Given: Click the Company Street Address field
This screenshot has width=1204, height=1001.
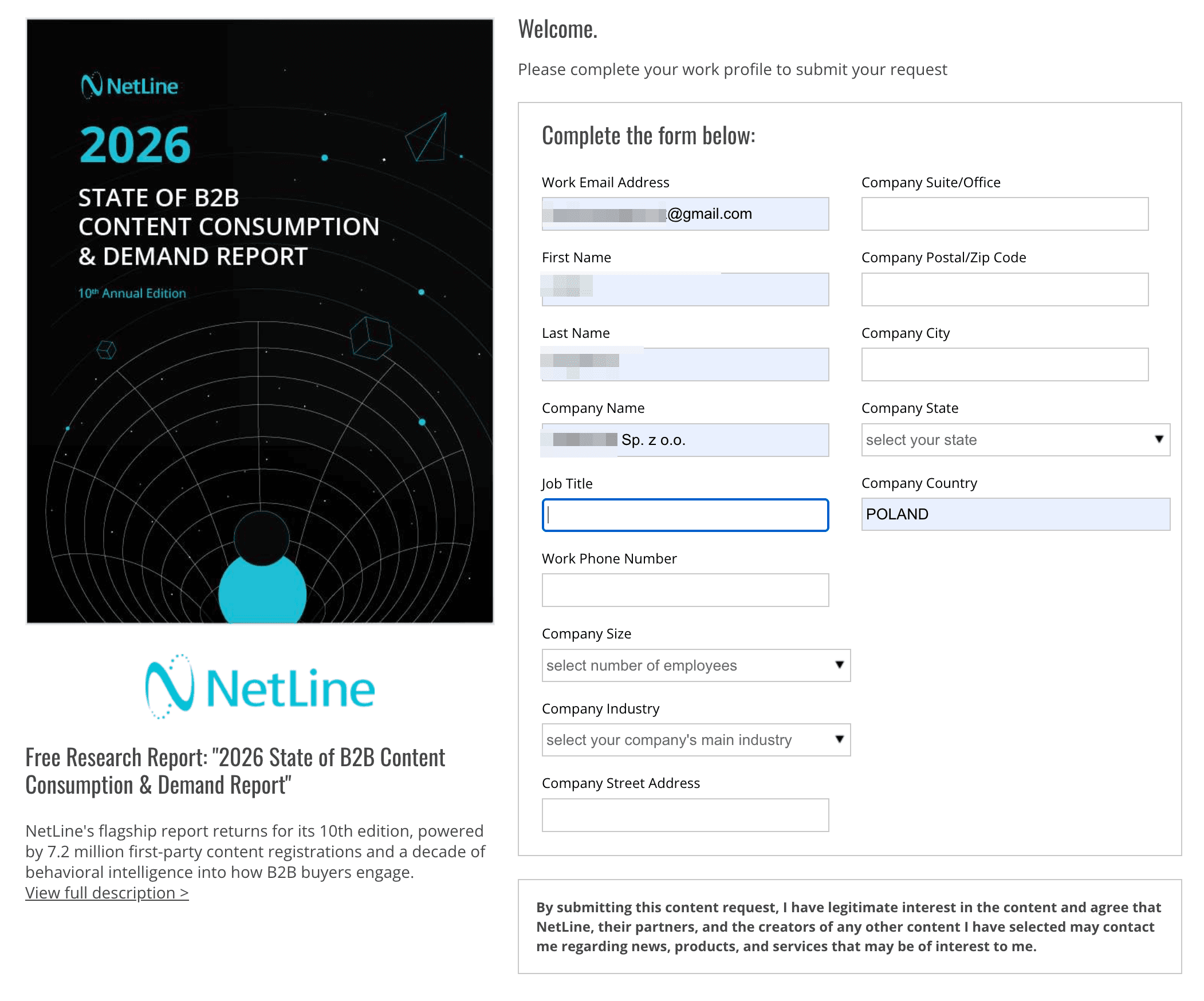Looking at the screenshot, I should (685, 815).
